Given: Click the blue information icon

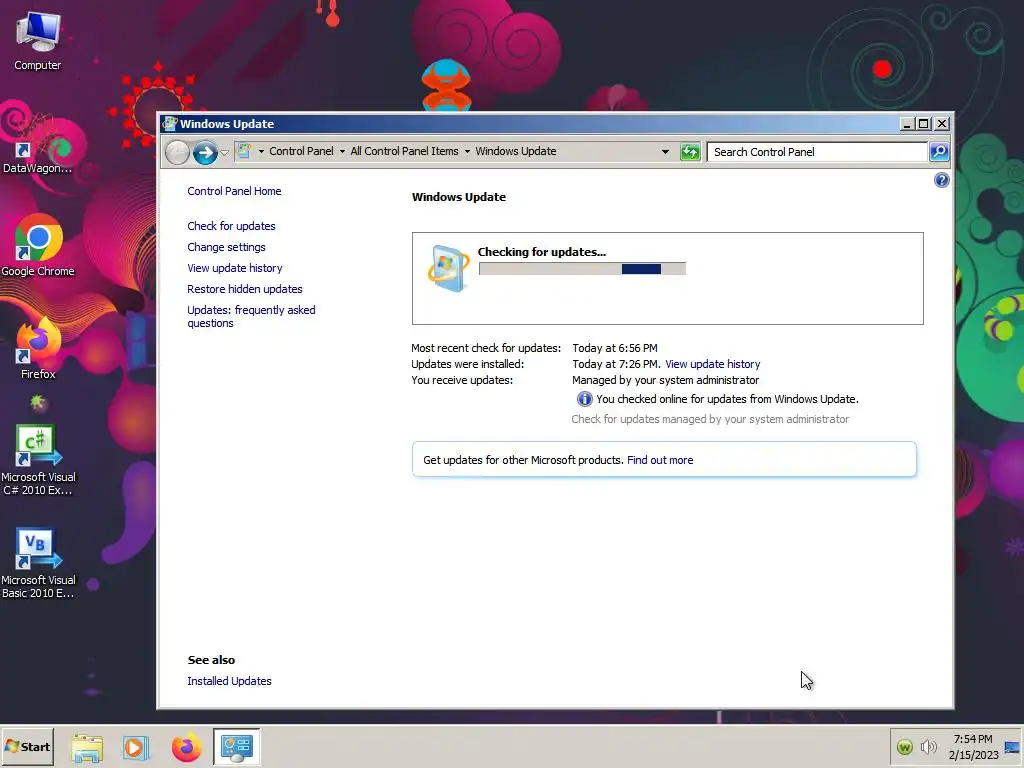Looking at the screenshot, I should (584, 399).
